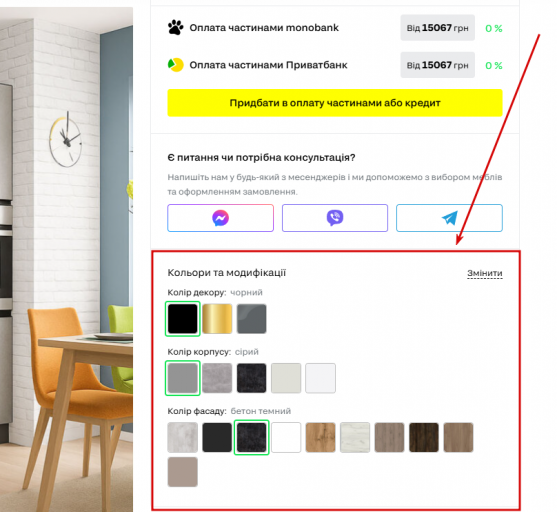Pick selected dark concrete facade swatch
Viewport: 557px width, 512px height.
pyautogui.click(x=252, y=437)
